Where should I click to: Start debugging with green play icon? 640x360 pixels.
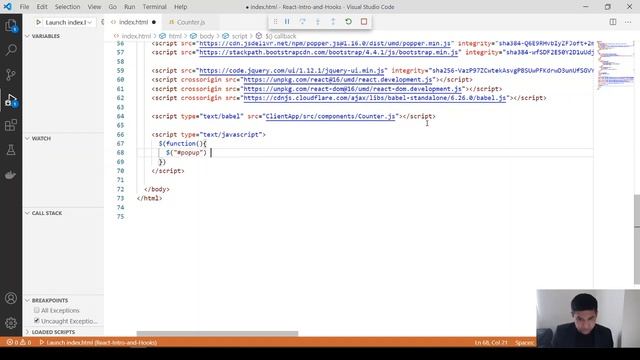click(38, 22)
